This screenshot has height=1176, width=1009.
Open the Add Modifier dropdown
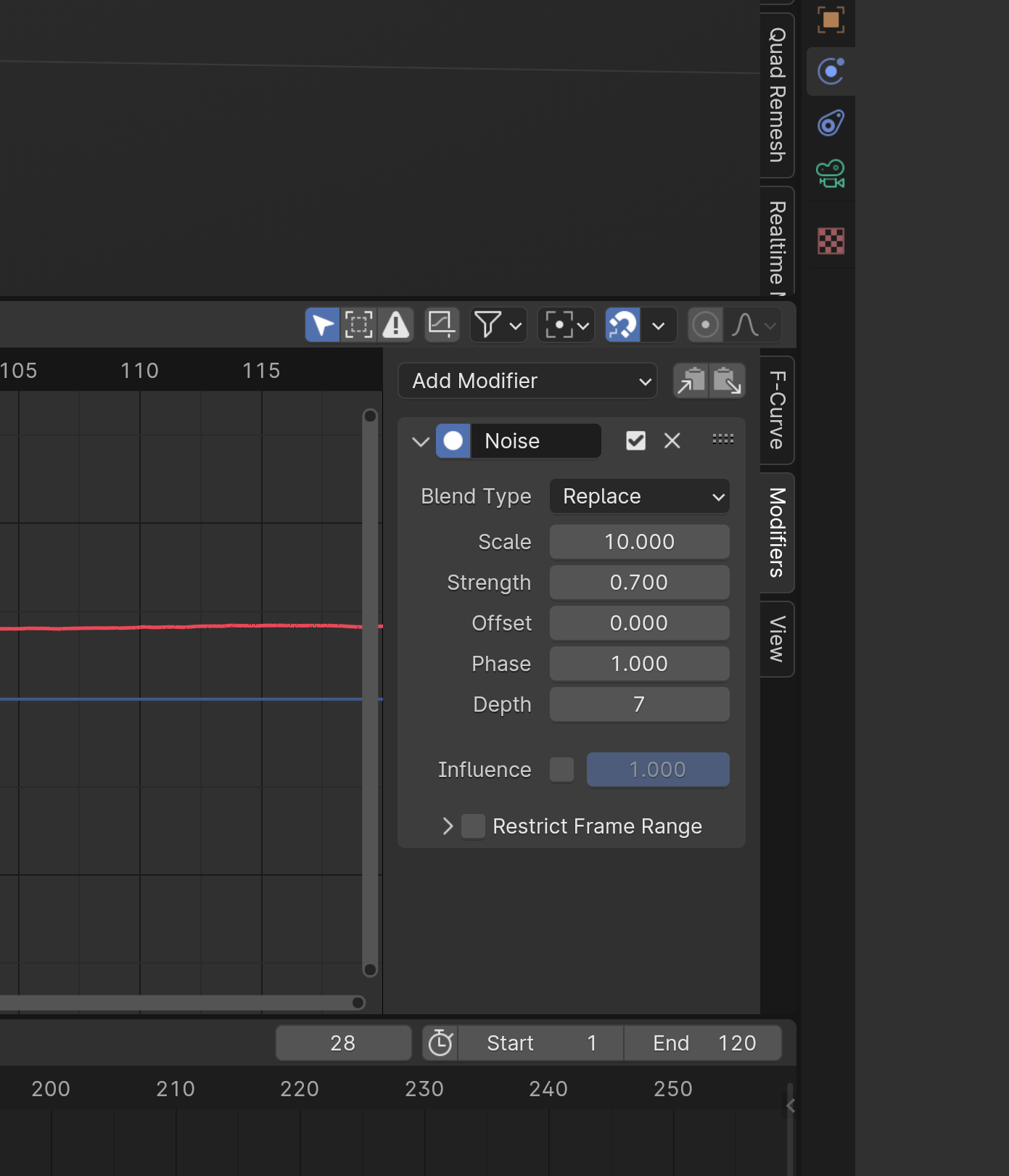click(x=528, y=381)
